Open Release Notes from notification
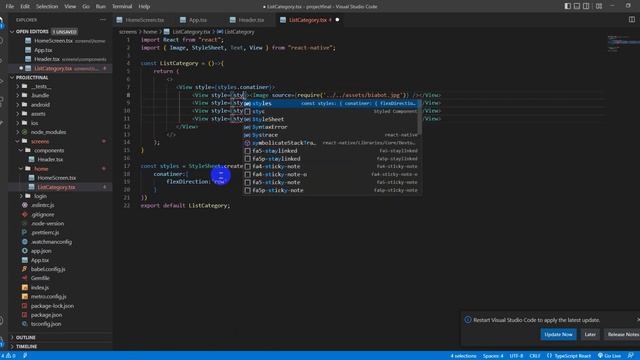 pos(623,334)
